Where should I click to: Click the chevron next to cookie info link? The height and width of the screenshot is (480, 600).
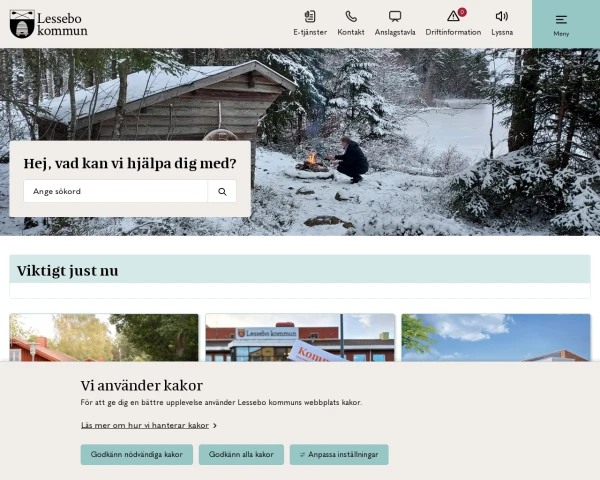click(x=215, y=426)
